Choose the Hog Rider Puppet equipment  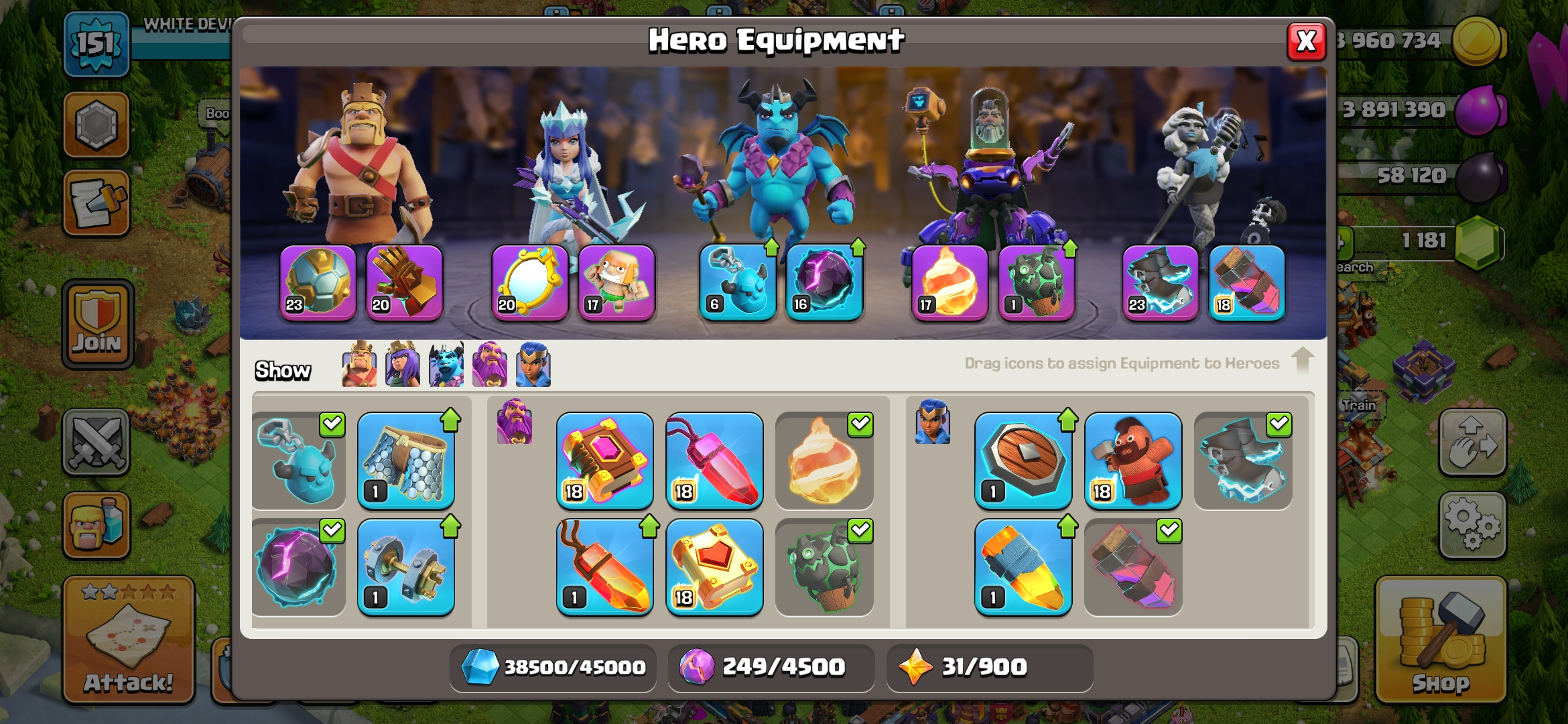point(1133,461)
